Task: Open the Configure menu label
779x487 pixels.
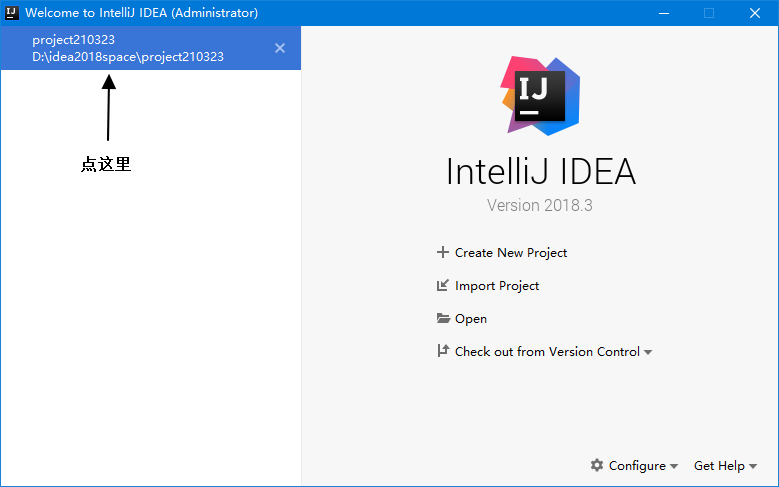Action: tap(637, 466)
